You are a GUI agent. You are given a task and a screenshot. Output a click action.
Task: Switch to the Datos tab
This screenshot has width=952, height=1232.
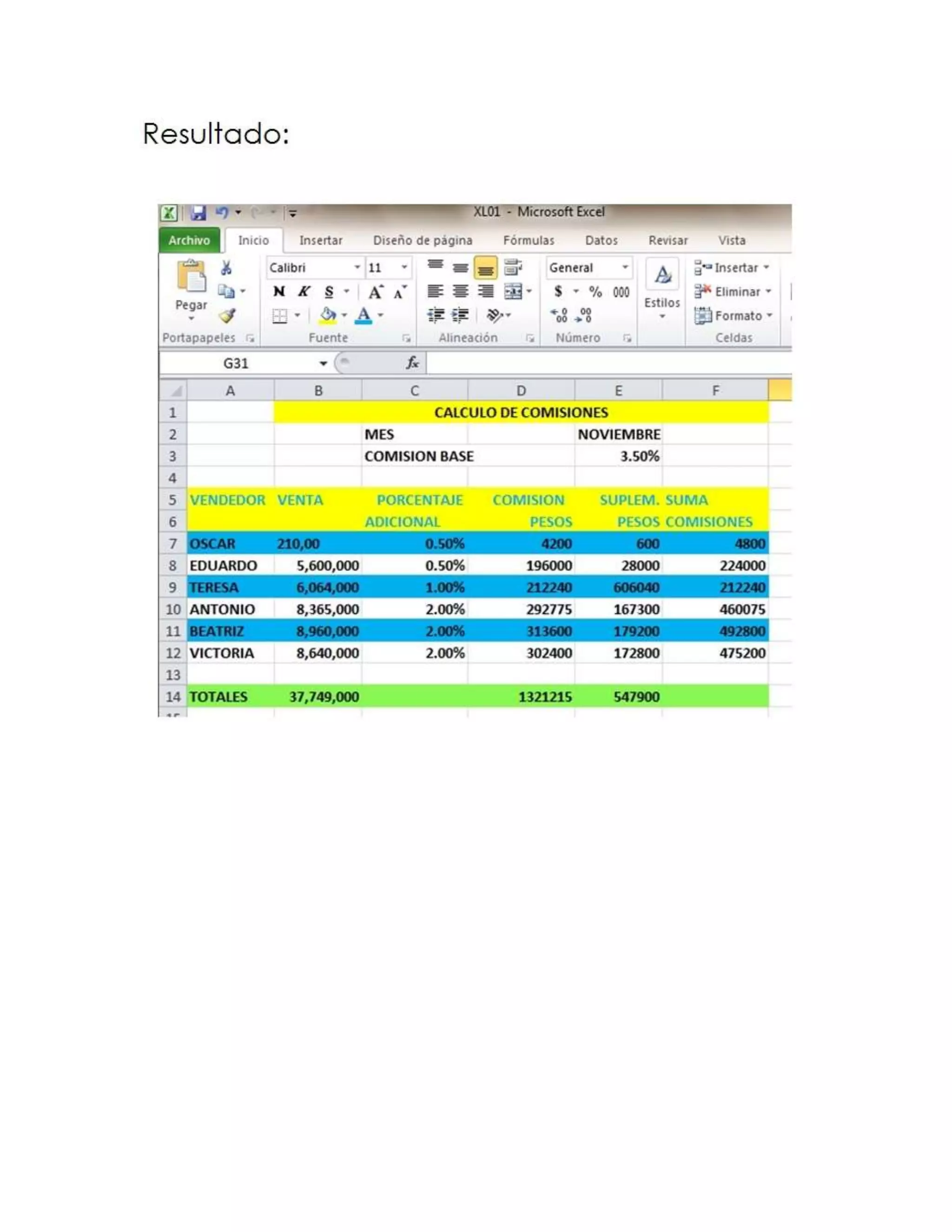click(x=601, y=240)
